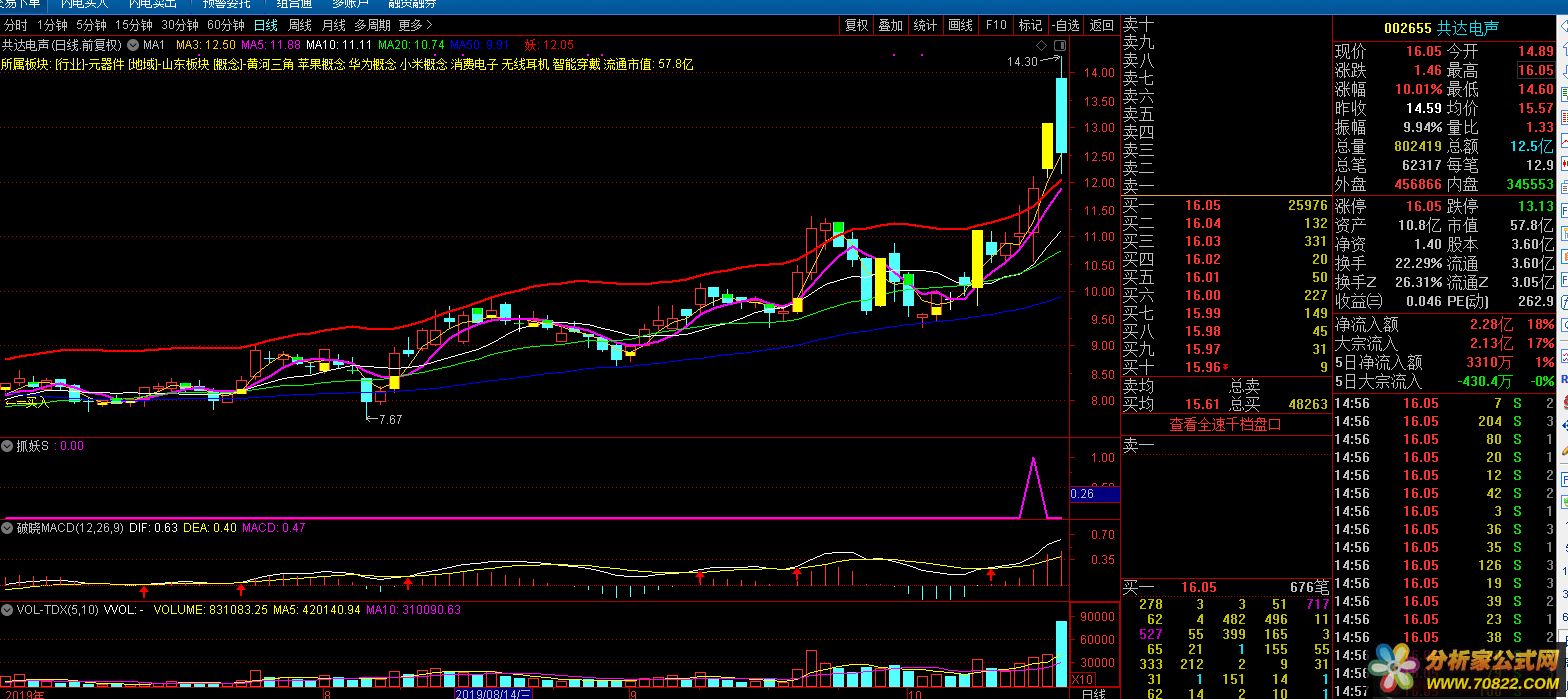Open the 统计 statistics button
Screen dimensions: 1568x699
pyautogui.click(x=925, y=25)
